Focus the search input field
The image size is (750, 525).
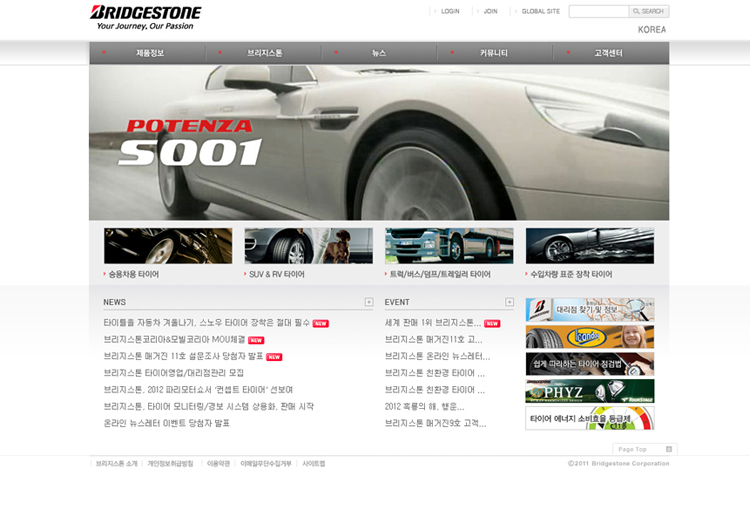tap(599, 11)
